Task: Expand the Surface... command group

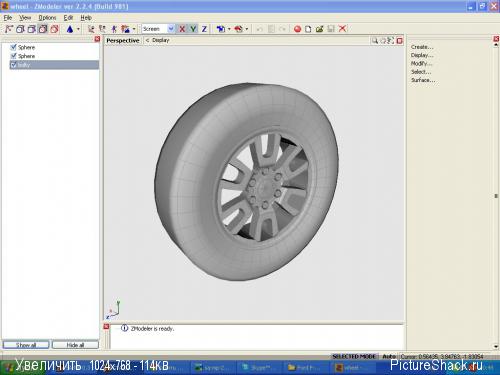Action: (423, 80)
